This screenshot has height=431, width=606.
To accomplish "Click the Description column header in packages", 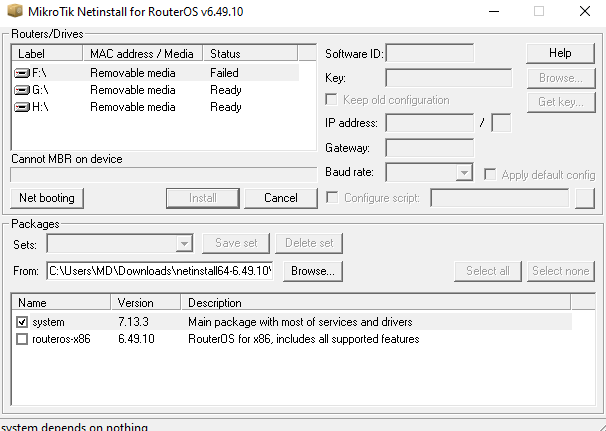I will (376, 302).
